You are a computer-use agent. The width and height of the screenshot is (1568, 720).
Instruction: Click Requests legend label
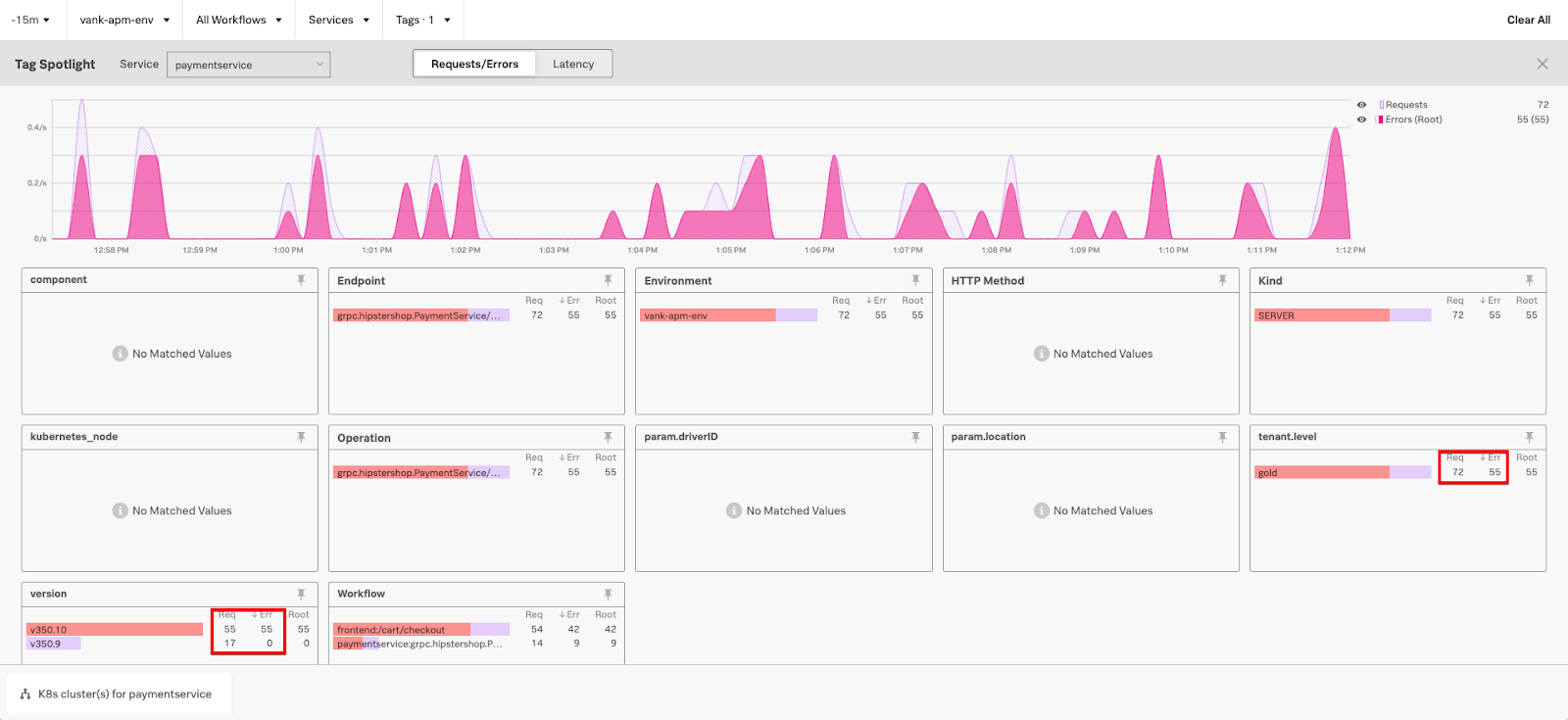click(x=1406, y=105)
